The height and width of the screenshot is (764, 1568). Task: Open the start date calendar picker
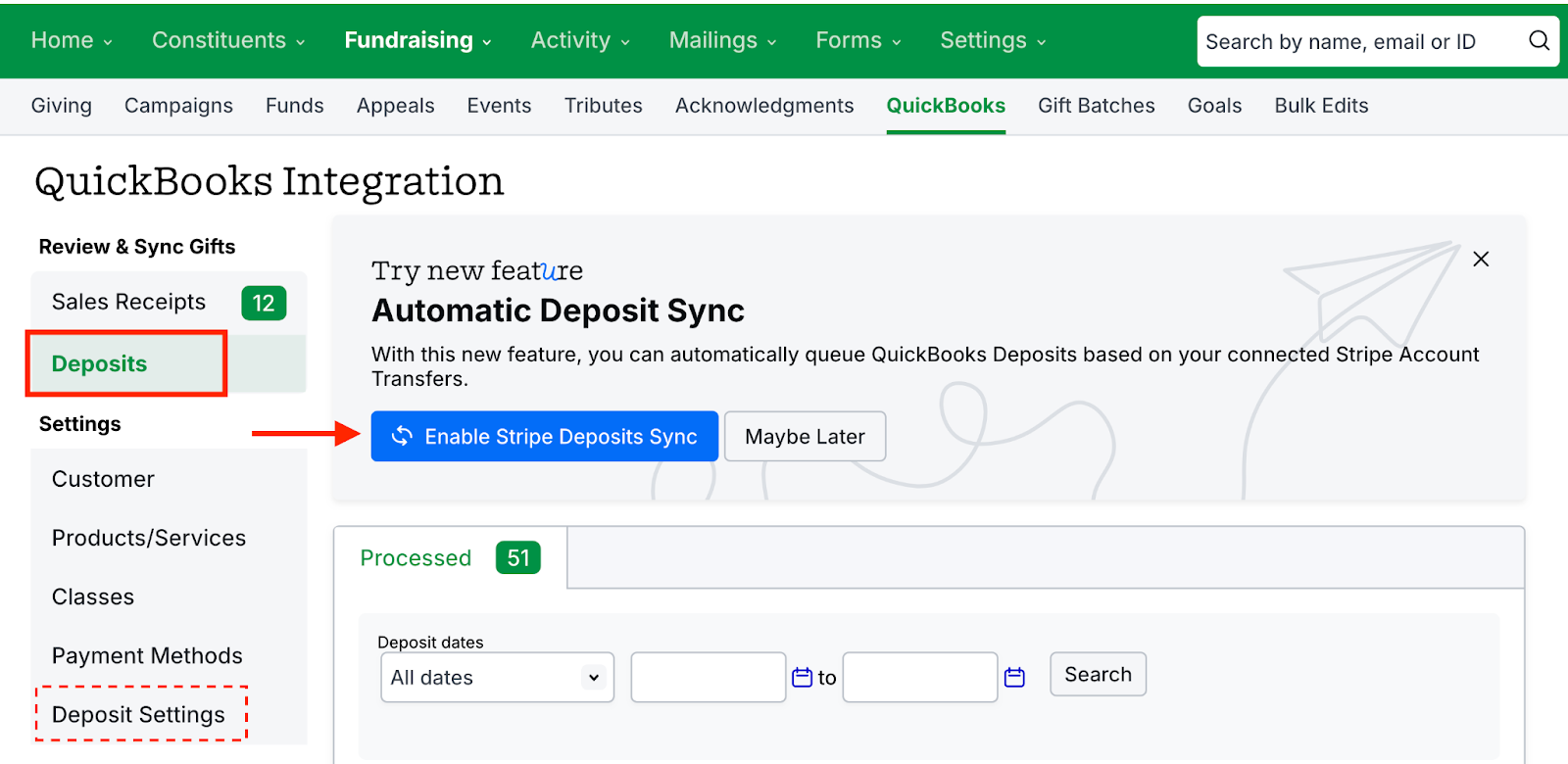pyautogui.click(x=802, y=677)
